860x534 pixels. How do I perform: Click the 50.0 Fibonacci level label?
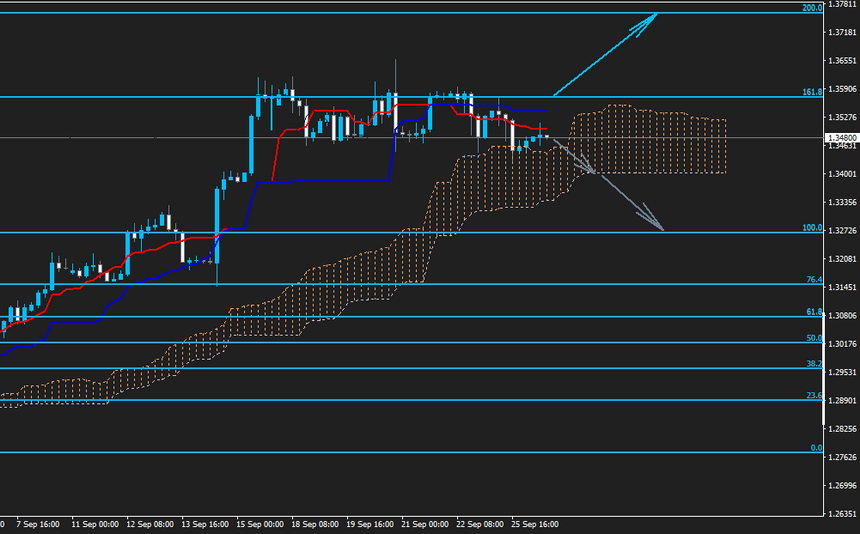[x=814, y=338]
